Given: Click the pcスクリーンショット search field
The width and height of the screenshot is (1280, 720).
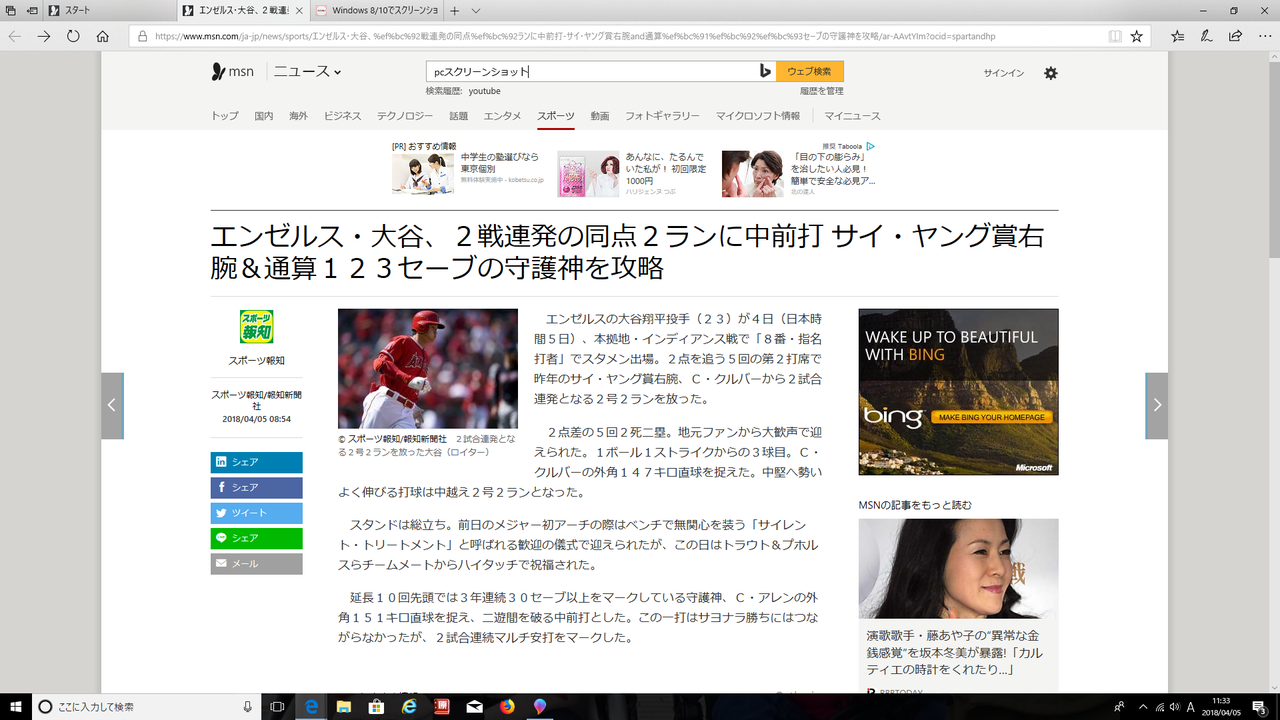Looking at the screenshot, I should coord(590,71).
